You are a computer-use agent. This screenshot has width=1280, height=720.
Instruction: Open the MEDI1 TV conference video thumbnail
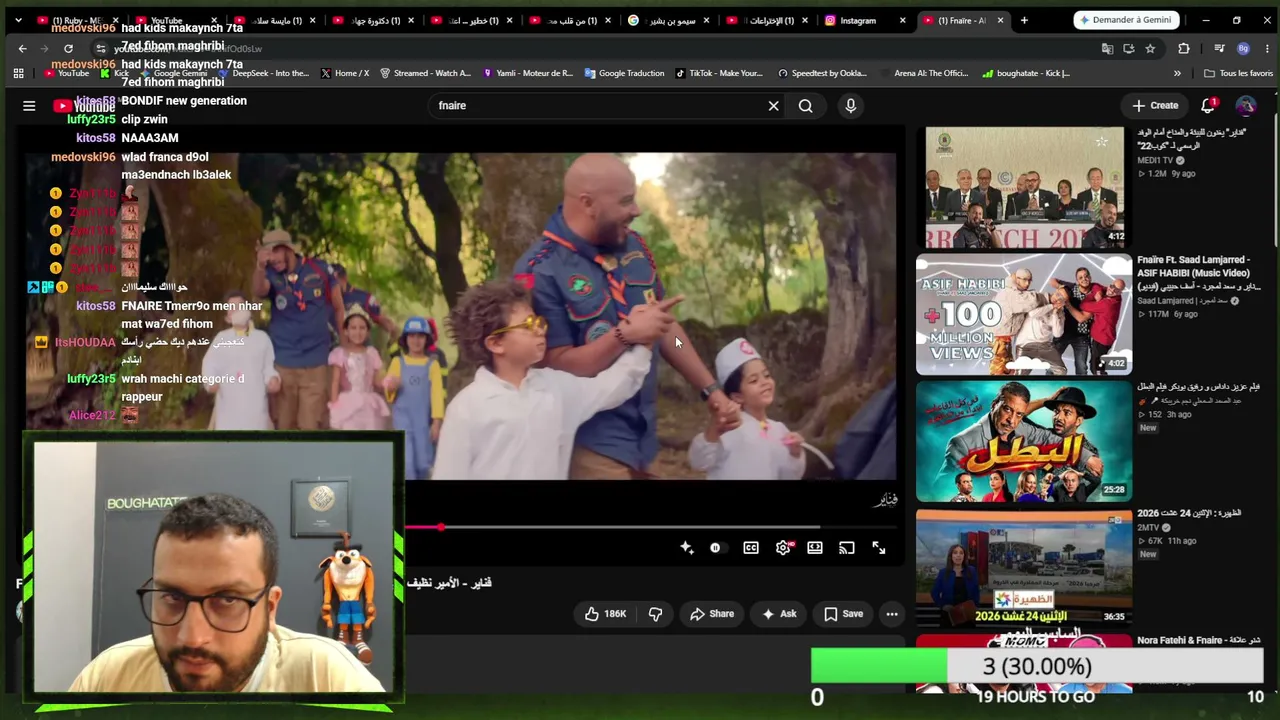(1024, 187)
